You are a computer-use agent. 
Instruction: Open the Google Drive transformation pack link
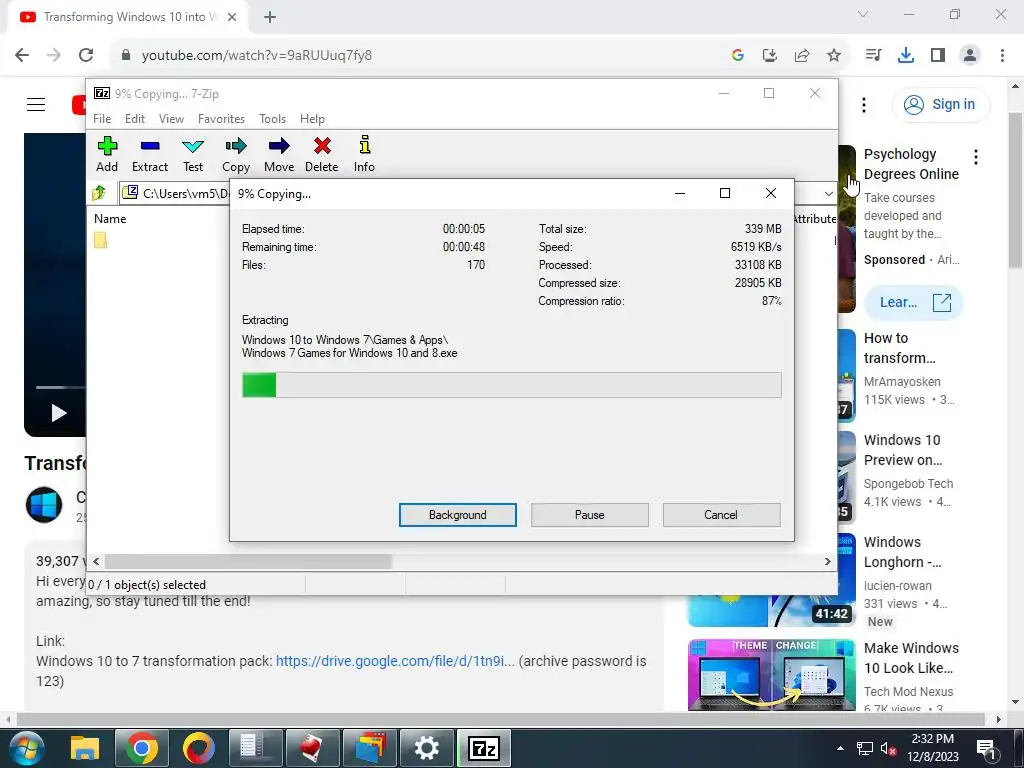[x=395, y=661]
